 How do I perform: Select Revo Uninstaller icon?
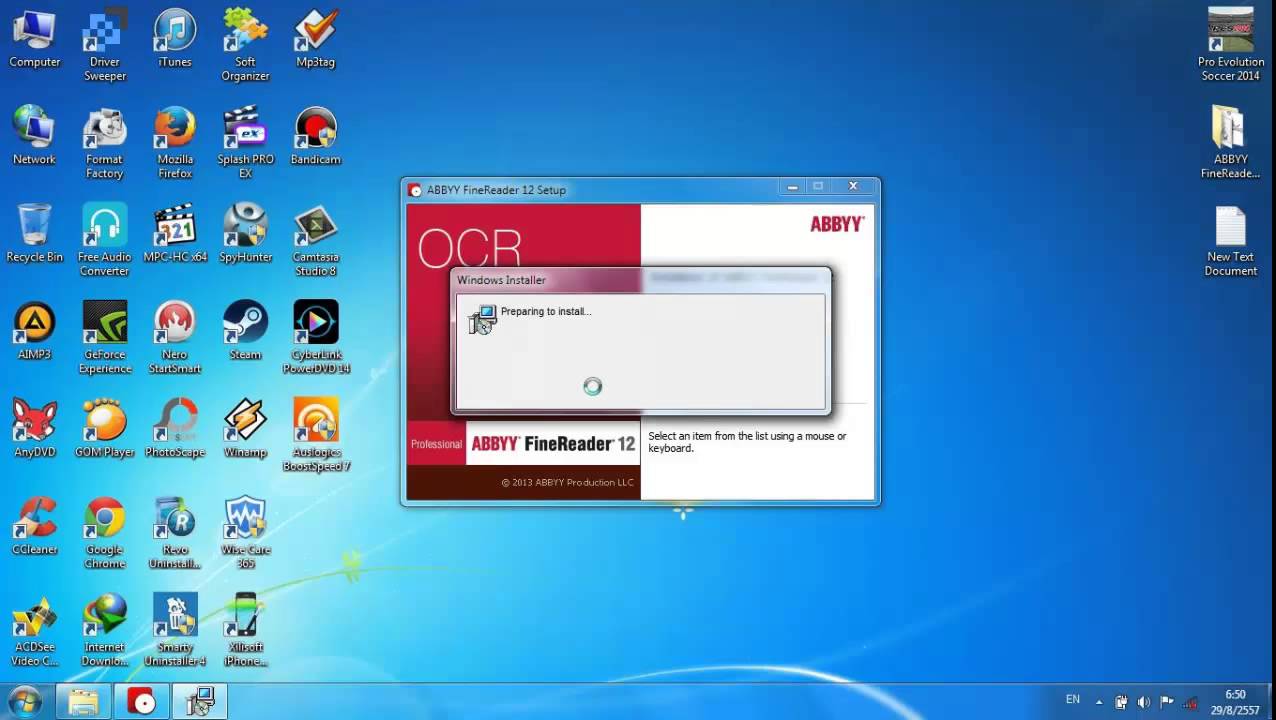[x=175, y=533]
